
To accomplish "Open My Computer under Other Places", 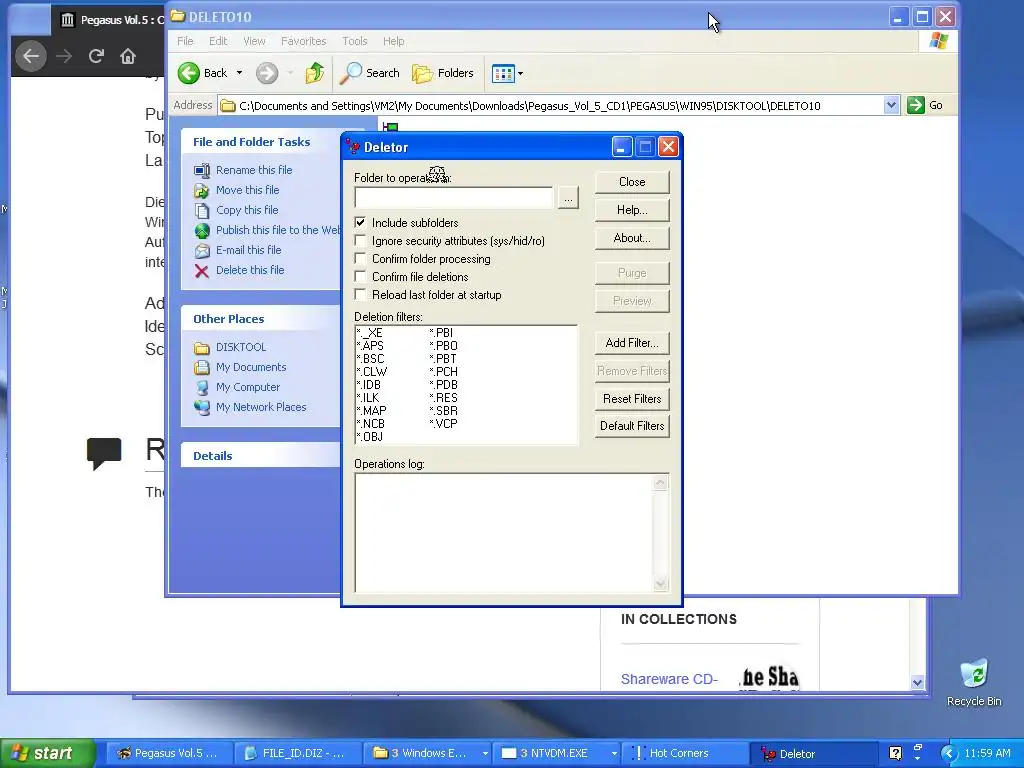I will [x=248, y=387].
